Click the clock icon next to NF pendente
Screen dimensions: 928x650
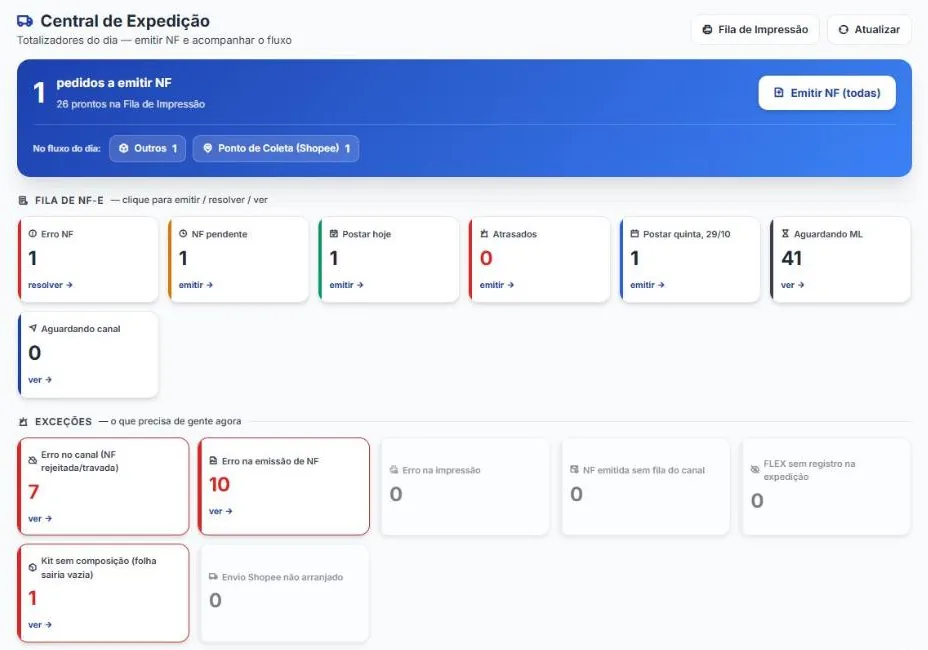[x=183, y=234]
